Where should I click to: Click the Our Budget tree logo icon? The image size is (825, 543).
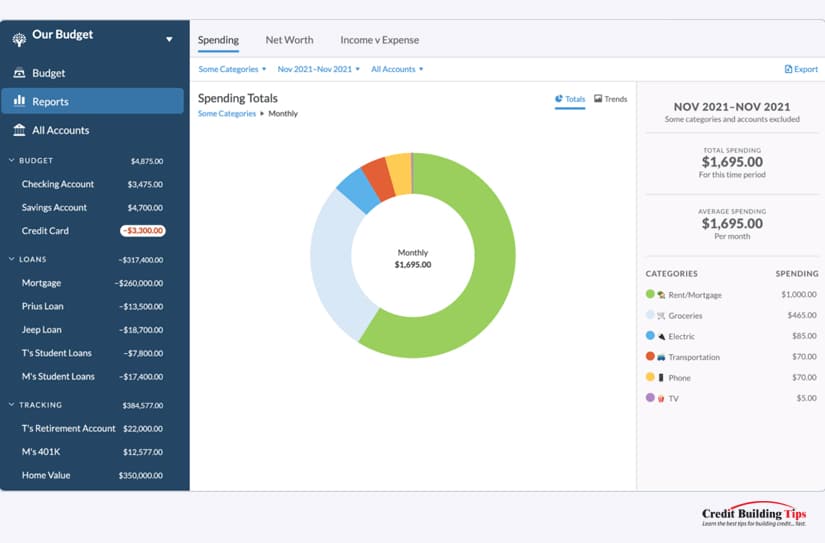19,39
